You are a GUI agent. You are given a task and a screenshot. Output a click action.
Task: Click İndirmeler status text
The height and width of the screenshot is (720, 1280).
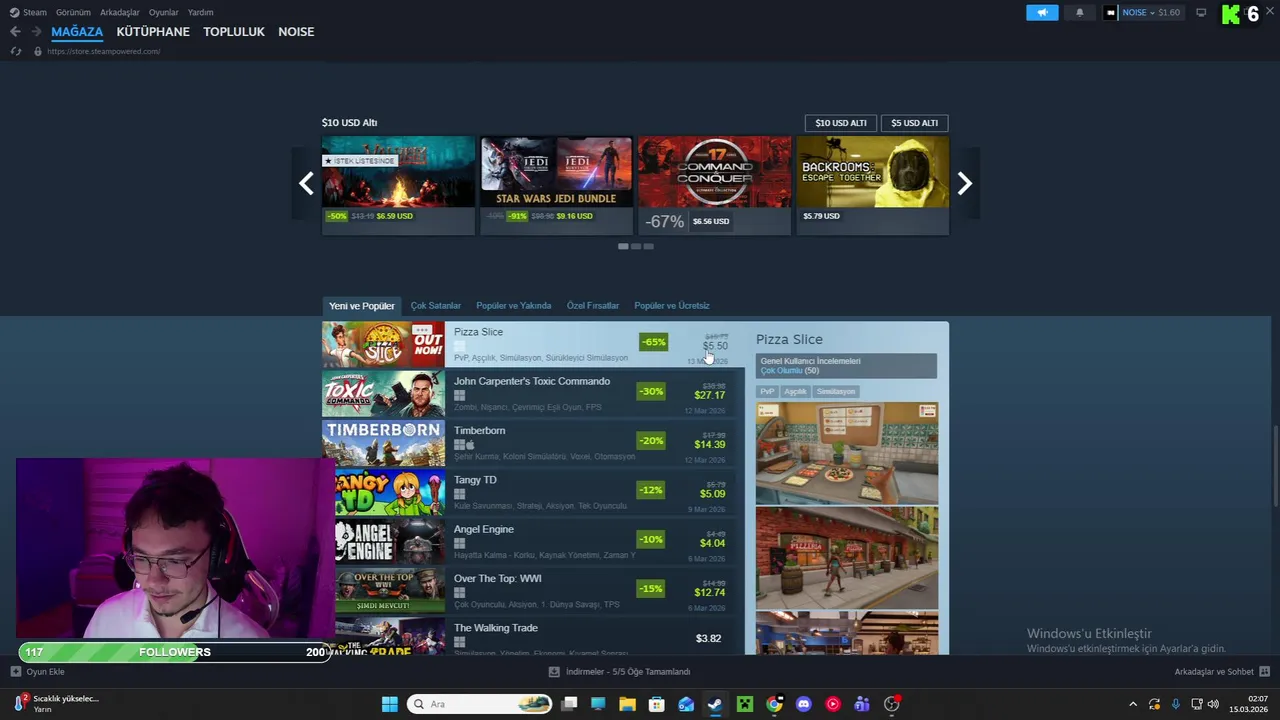pyautogui.click(x=628, y=672)
